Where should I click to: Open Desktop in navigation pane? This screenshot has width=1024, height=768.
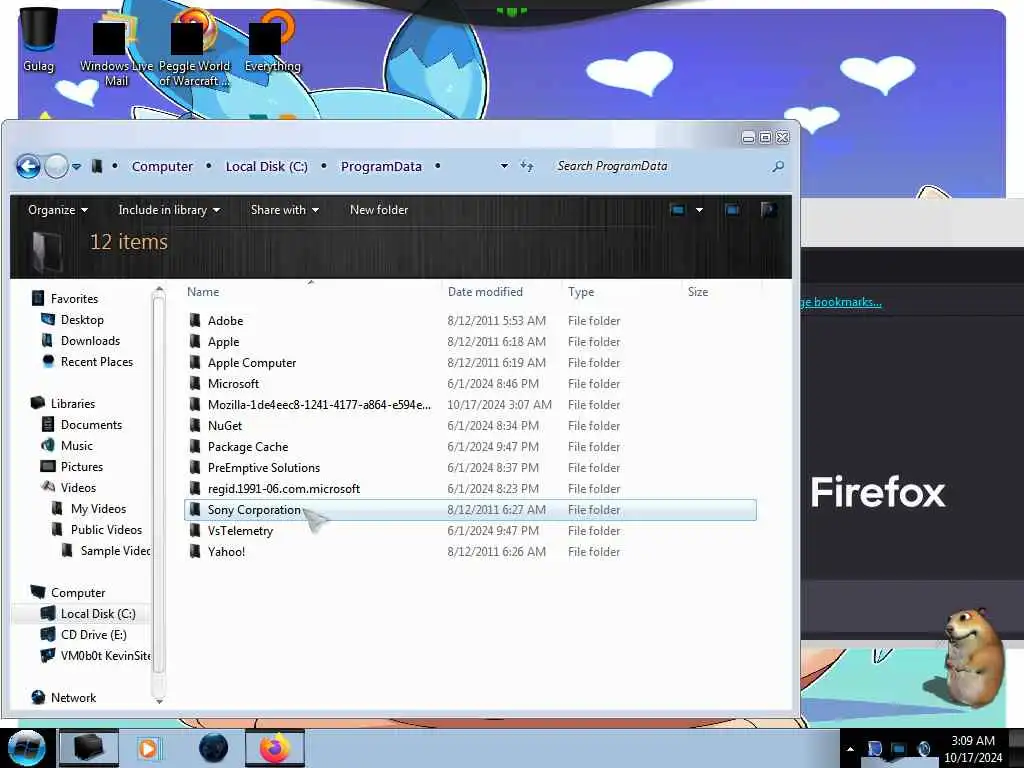82,319
